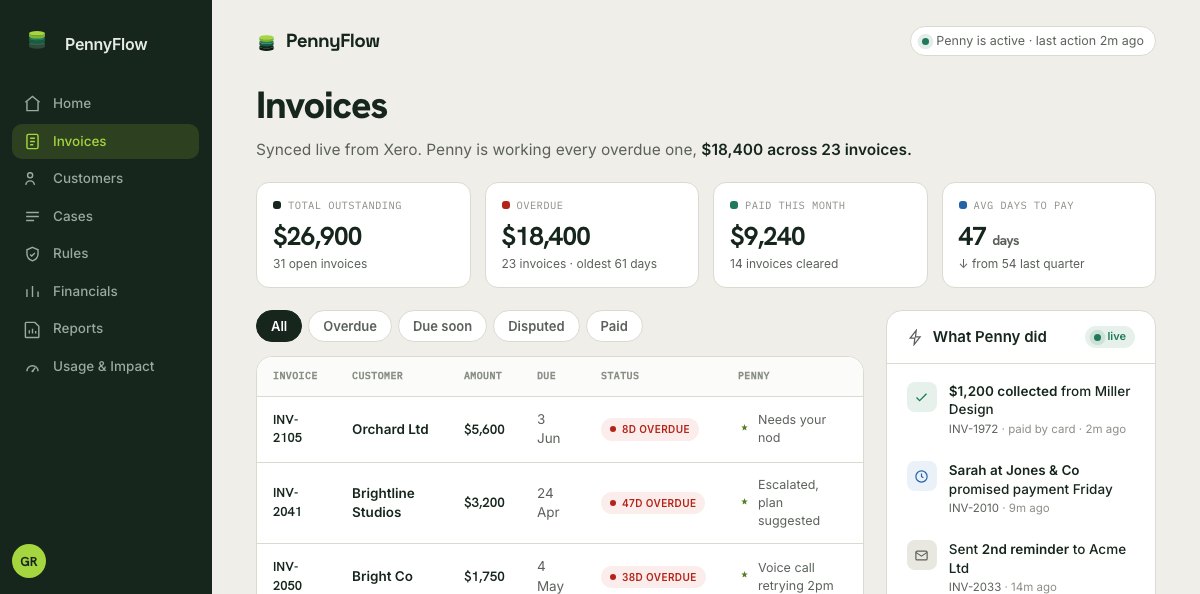1200x594 pixels.
Task: Click the Reports chart icon
Action: pos(33,328)
